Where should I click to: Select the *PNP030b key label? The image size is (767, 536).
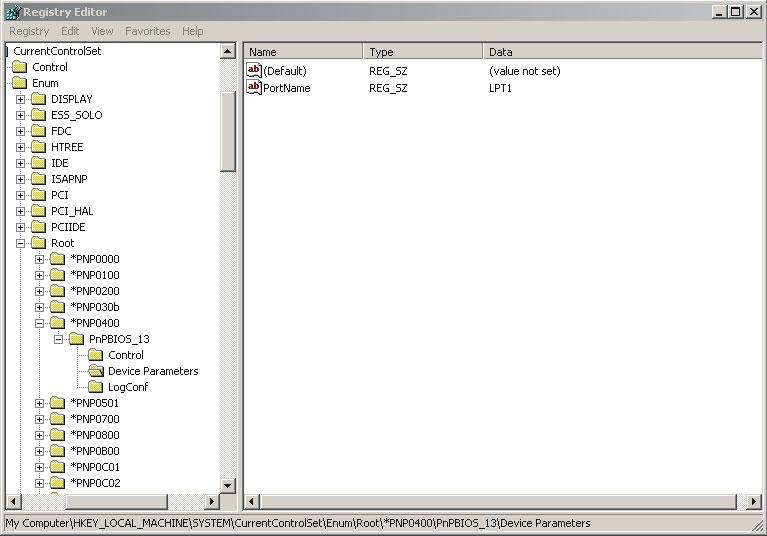[95, 307]
